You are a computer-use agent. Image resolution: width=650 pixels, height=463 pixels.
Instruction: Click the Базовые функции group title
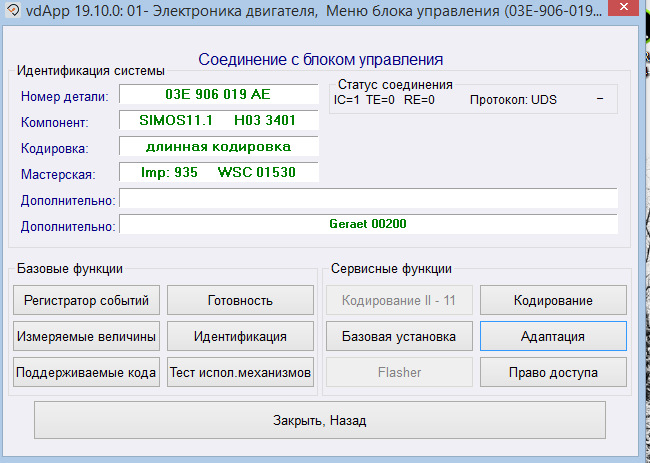(x=70, y=269)
